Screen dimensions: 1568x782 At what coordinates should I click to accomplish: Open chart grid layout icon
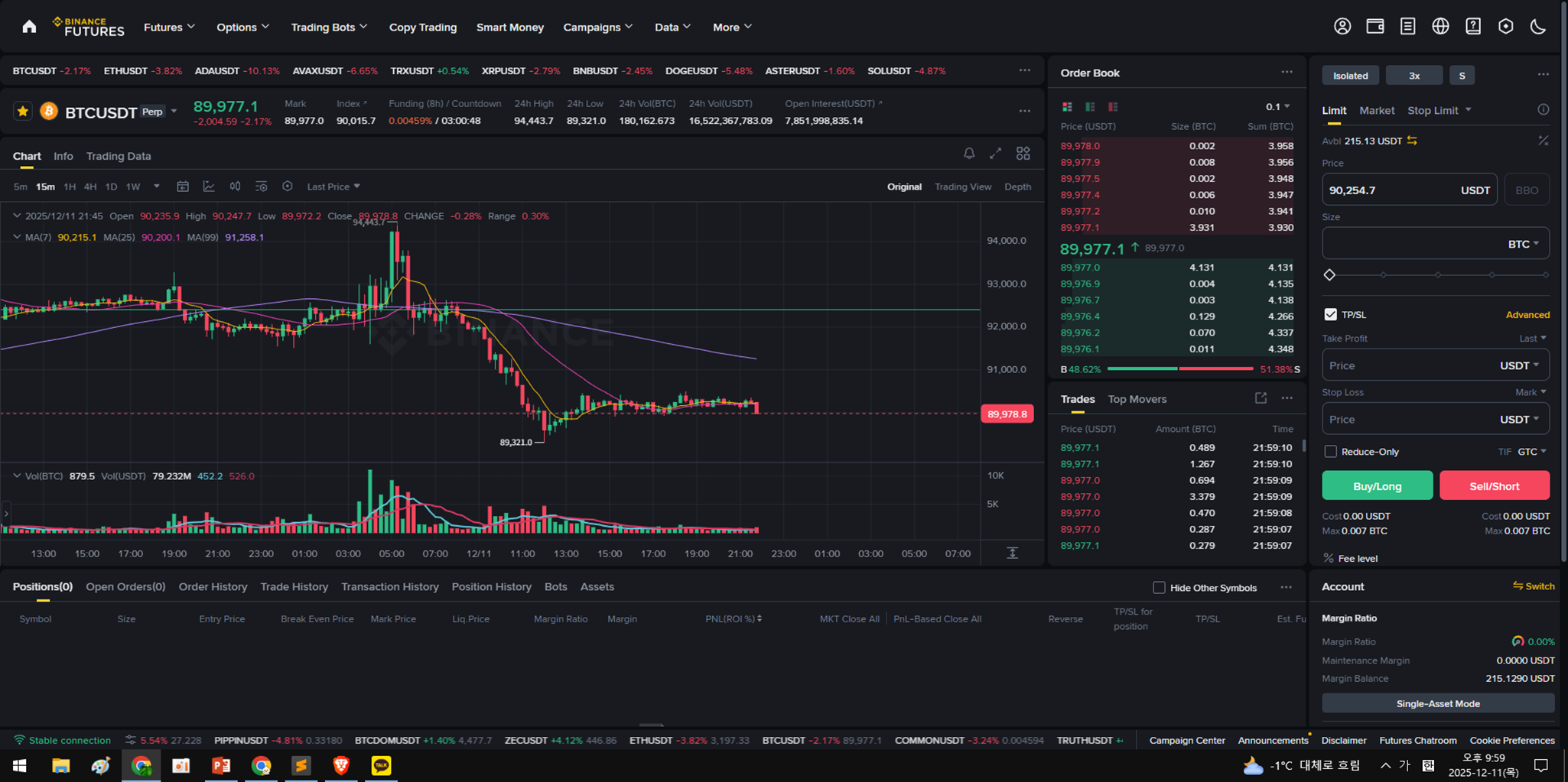pyautogui.click(x=1023, y=154)
